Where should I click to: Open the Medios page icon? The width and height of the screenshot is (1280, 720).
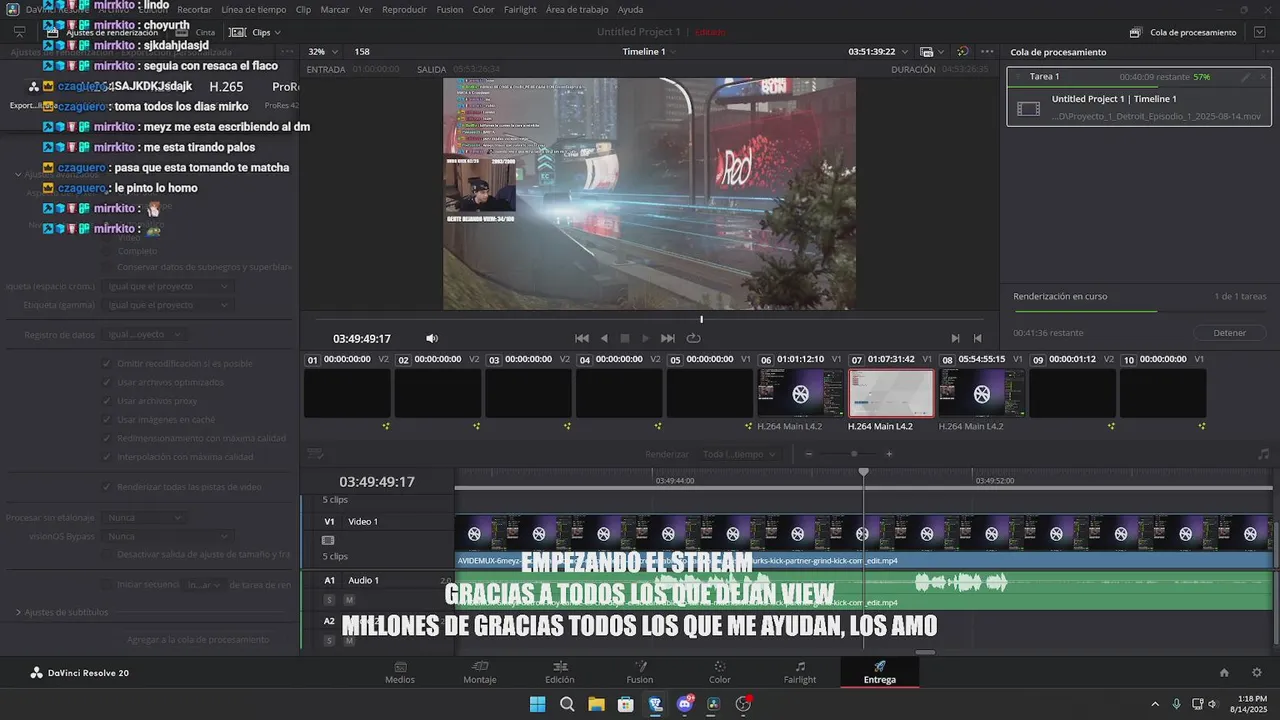click(x=400, y=667)
